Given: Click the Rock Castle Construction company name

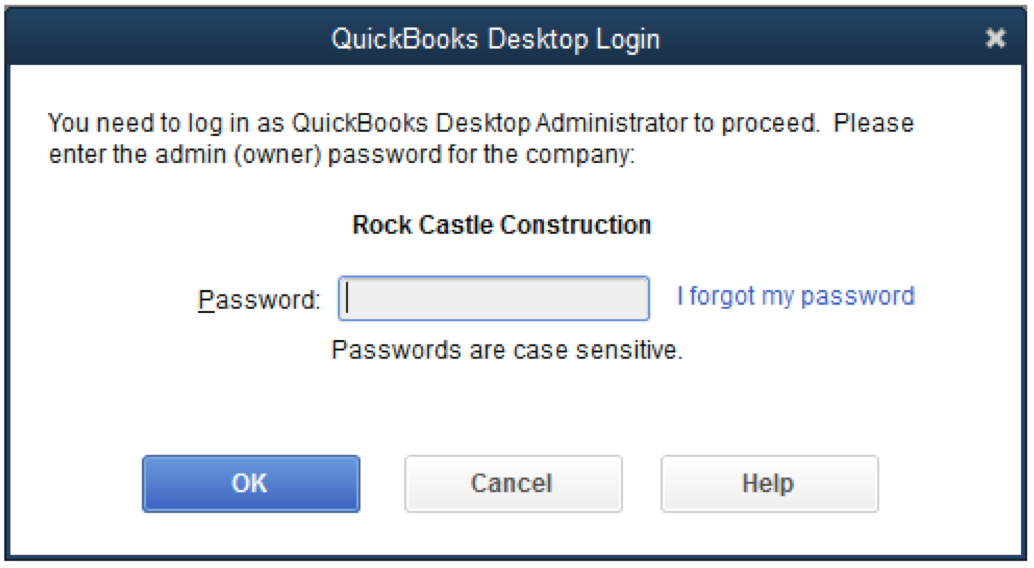Looking at the screenshot, I should (x=502, y=225).
